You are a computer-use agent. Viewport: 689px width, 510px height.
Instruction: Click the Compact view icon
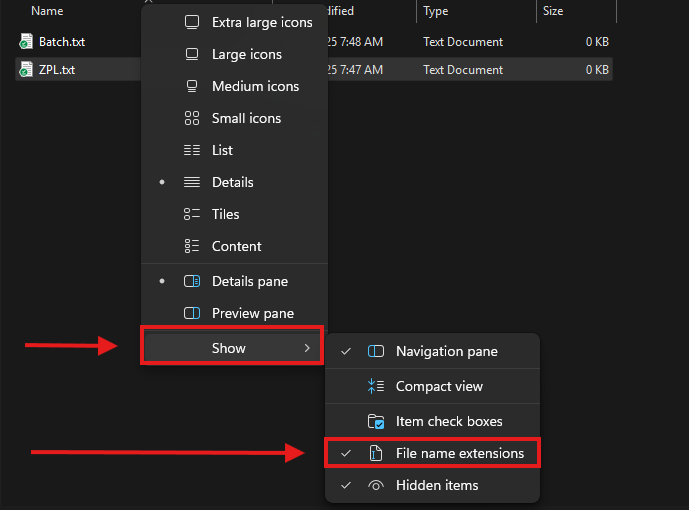376,386
